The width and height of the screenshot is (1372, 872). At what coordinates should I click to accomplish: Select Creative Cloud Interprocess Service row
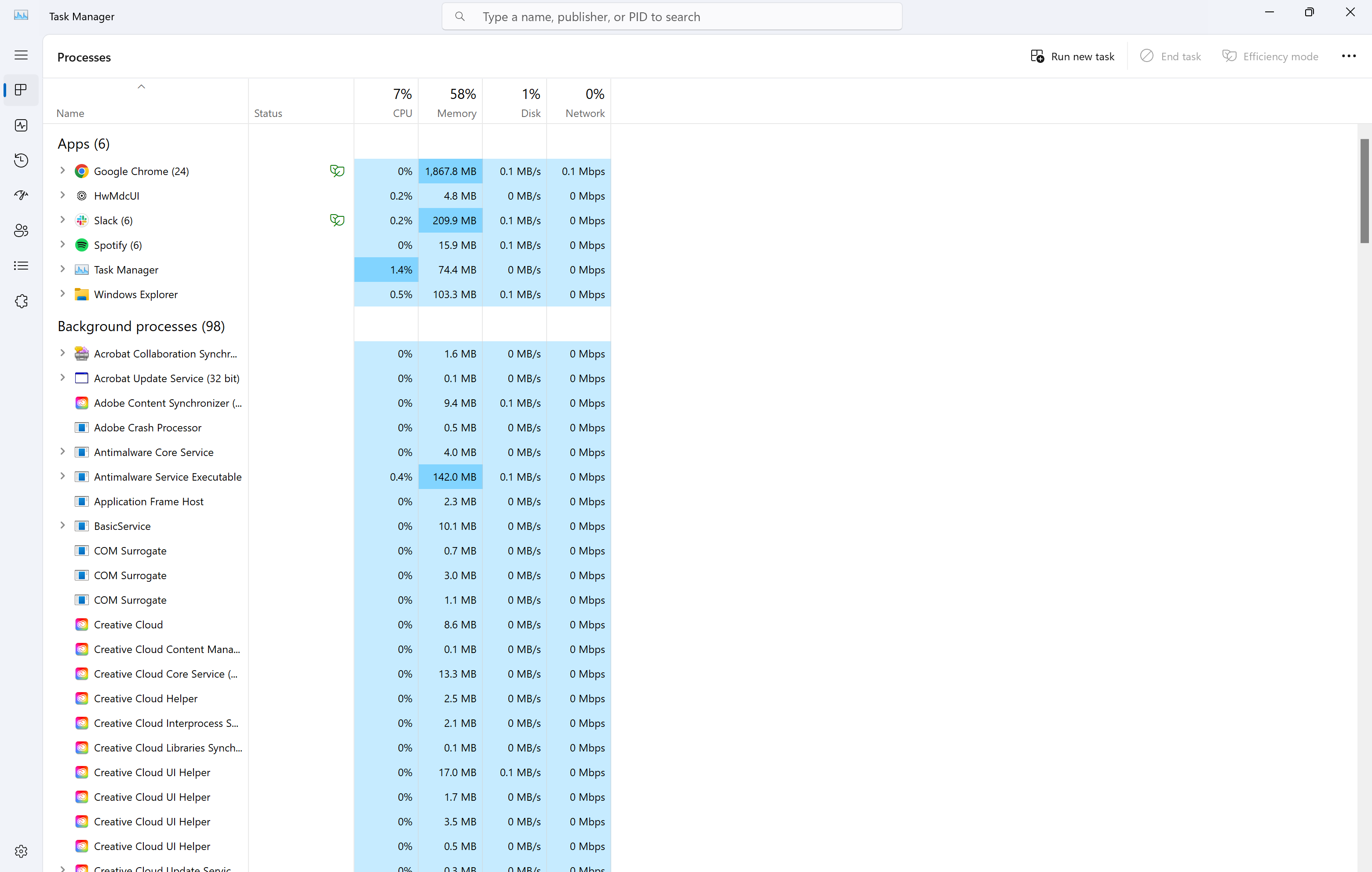point(327,723)
